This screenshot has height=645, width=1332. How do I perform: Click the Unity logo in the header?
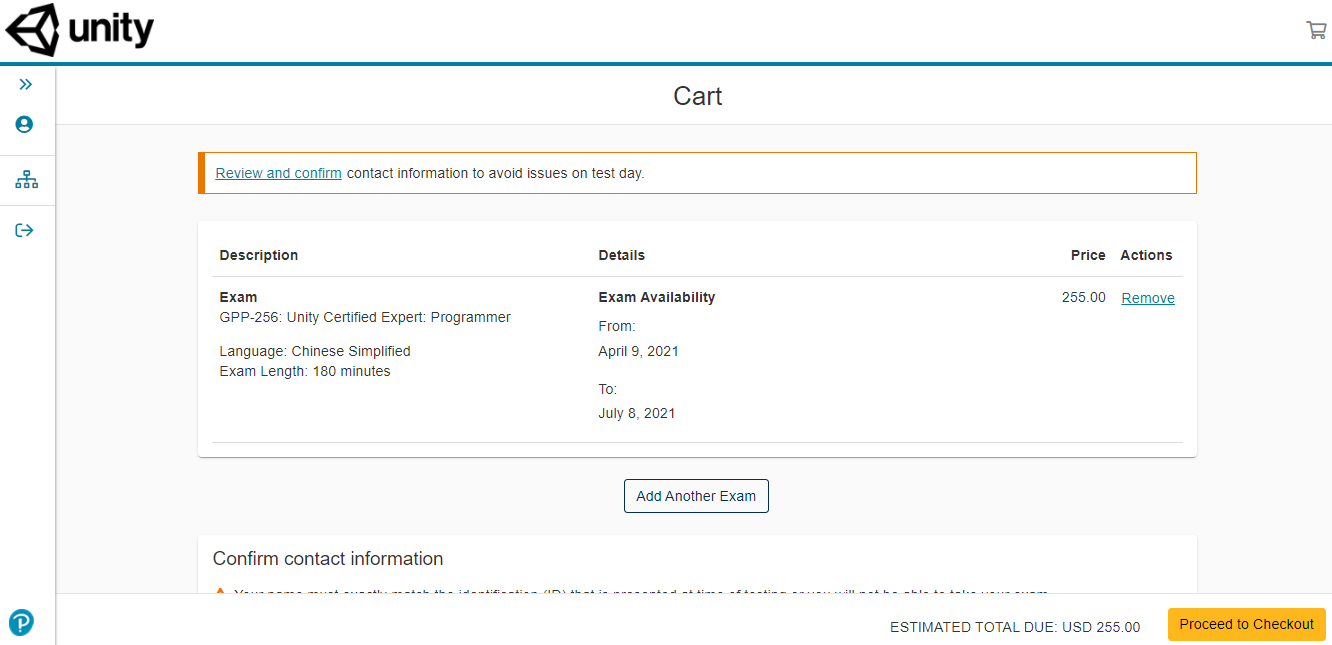pos(80,31)
